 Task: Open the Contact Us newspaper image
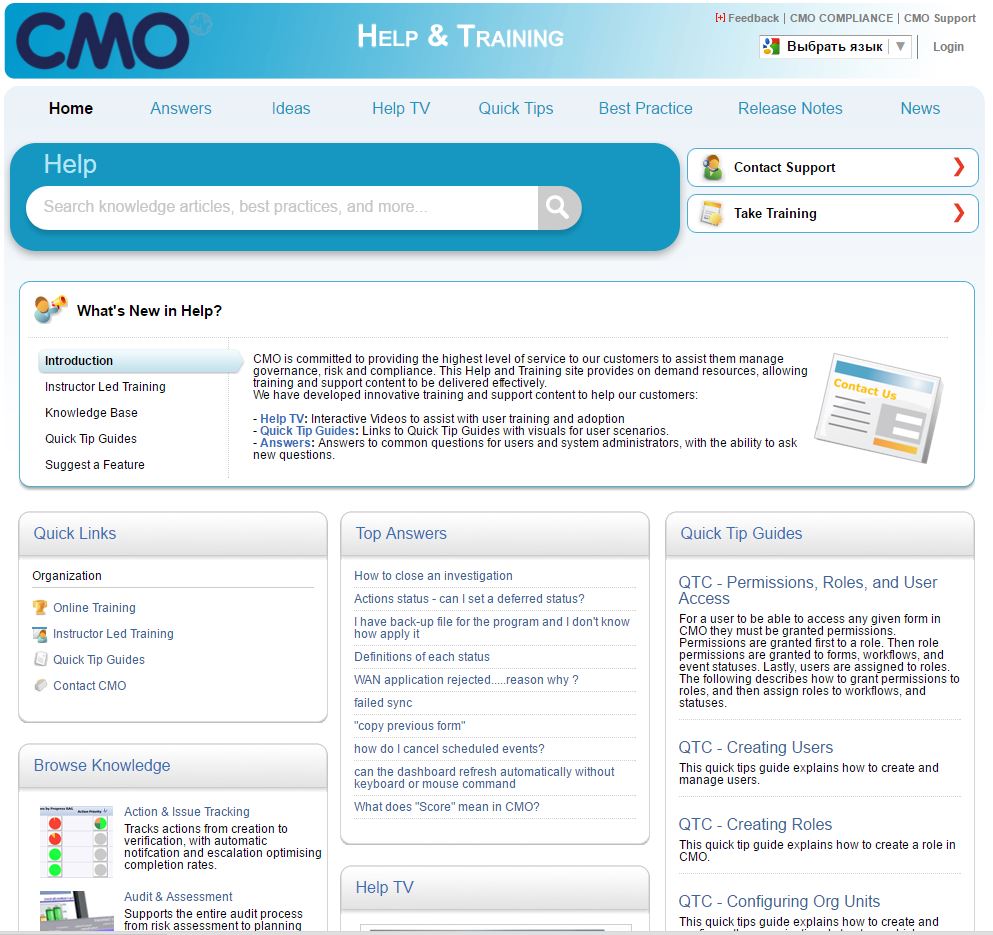(x=878, y=407)
